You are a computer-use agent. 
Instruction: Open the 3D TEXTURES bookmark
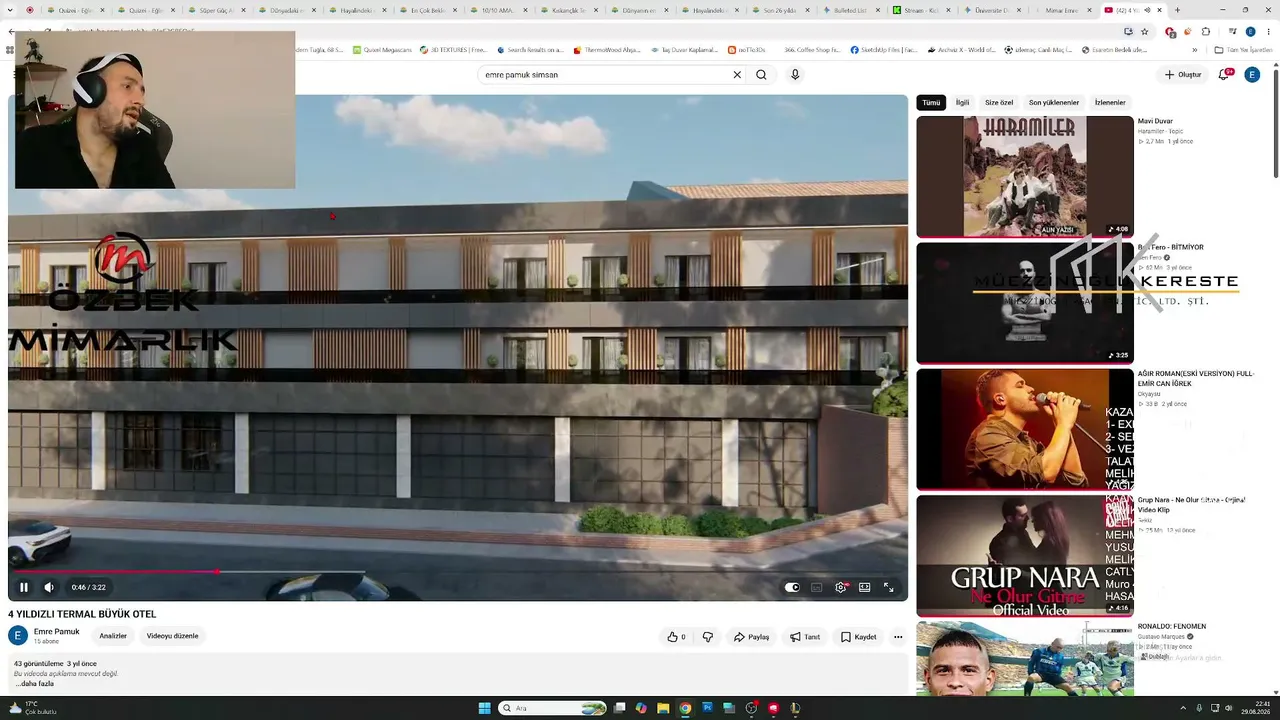[453, 49]
